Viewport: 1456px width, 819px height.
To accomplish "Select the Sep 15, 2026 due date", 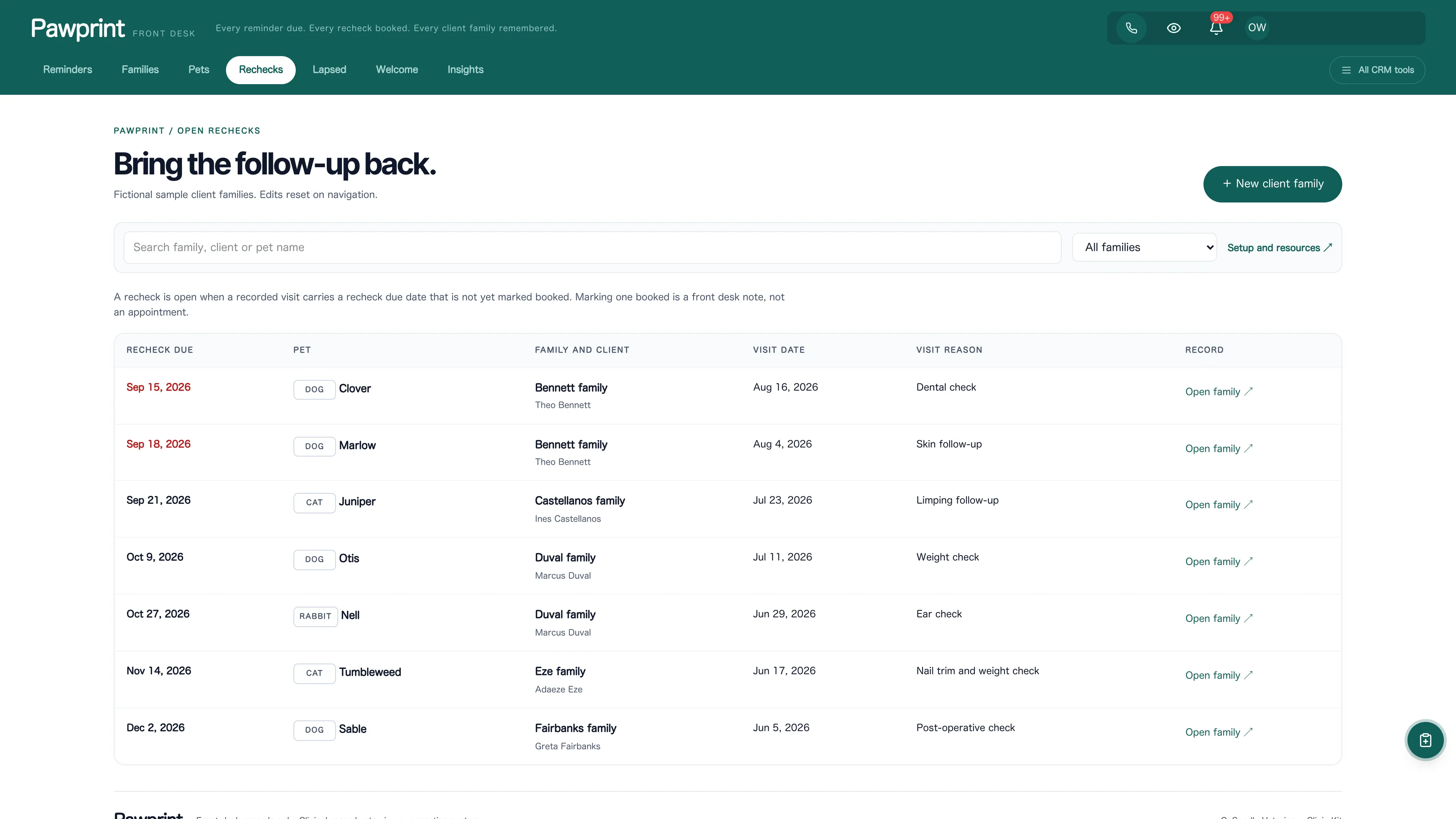I will click(x=158, y=387).
